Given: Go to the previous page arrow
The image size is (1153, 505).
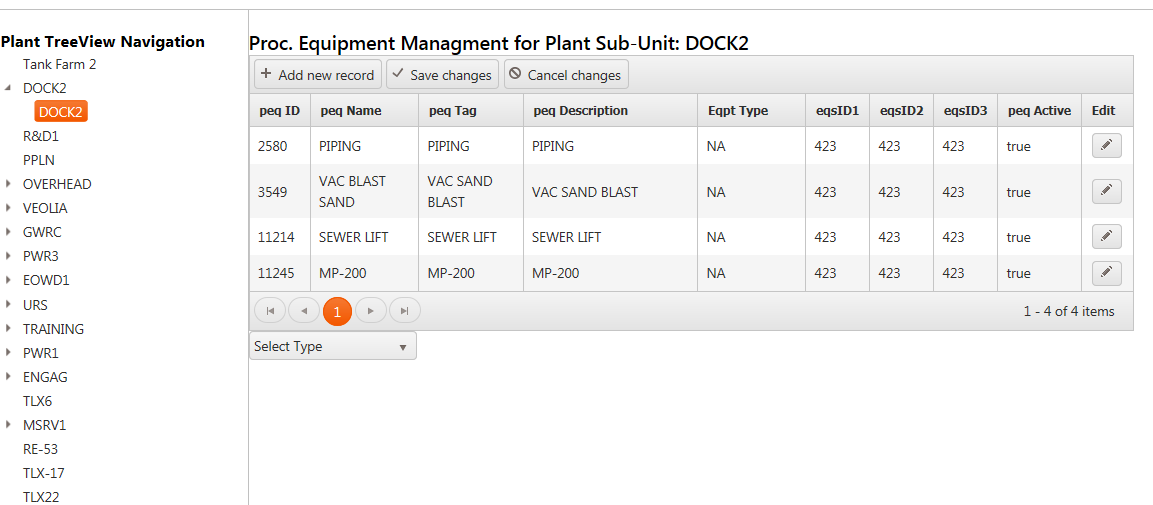Looking at the screenshot, I should (x=304, y=311).
